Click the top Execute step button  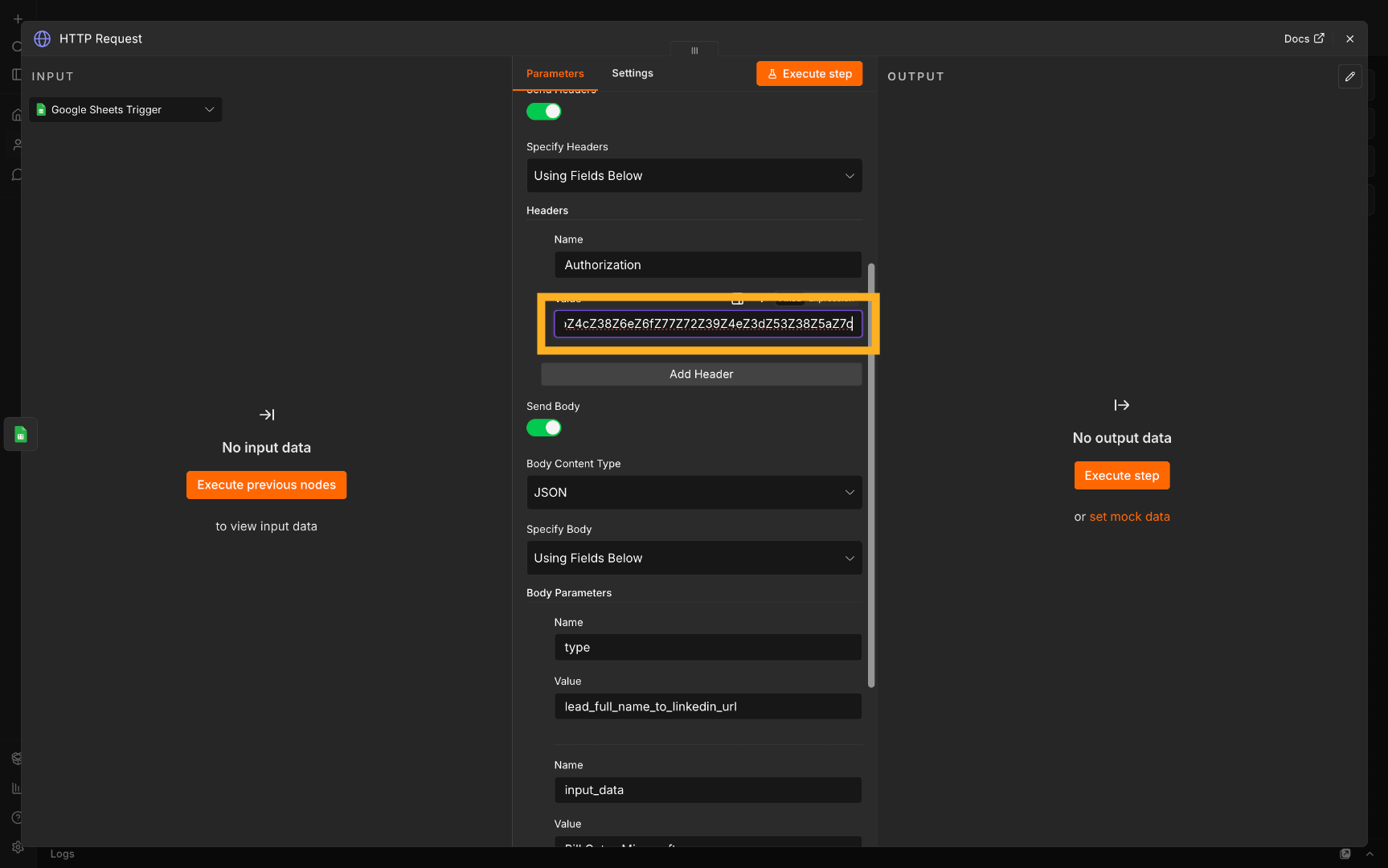(x=809, y=73)
